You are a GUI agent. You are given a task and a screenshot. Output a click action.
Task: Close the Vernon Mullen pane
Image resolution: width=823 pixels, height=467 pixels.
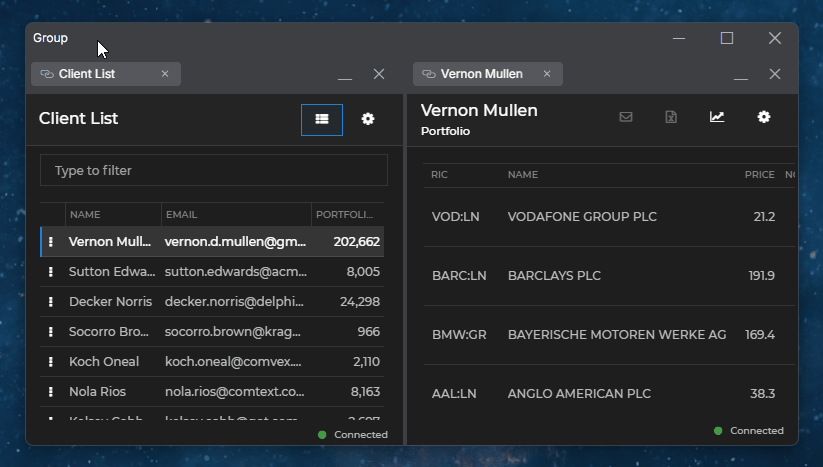coord(775,74)
